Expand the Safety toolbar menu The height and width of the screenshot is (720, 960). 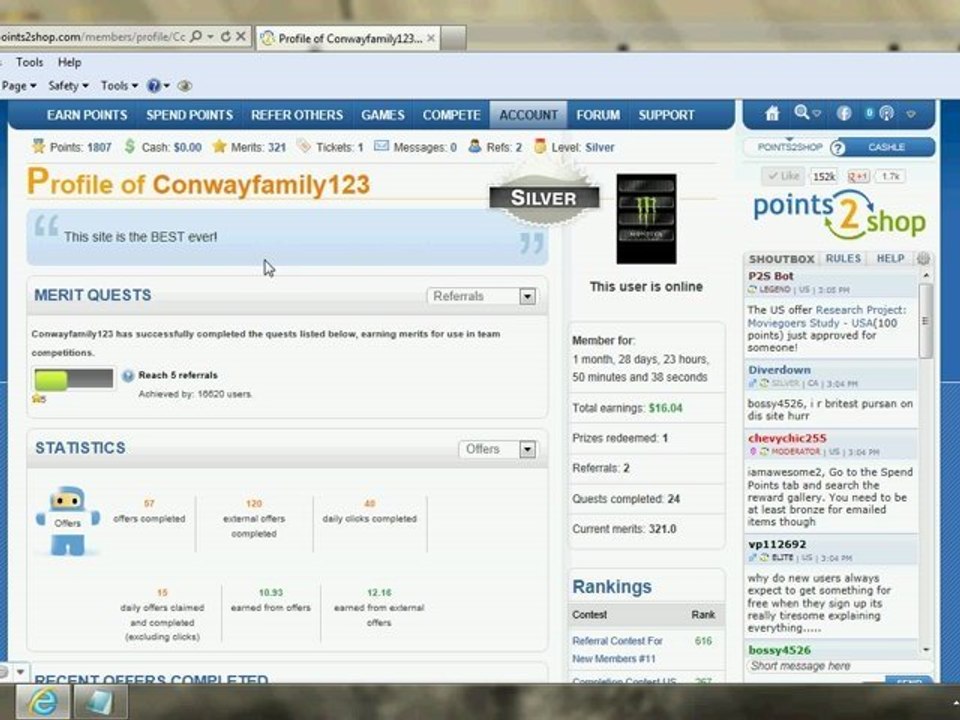[69, 86]
